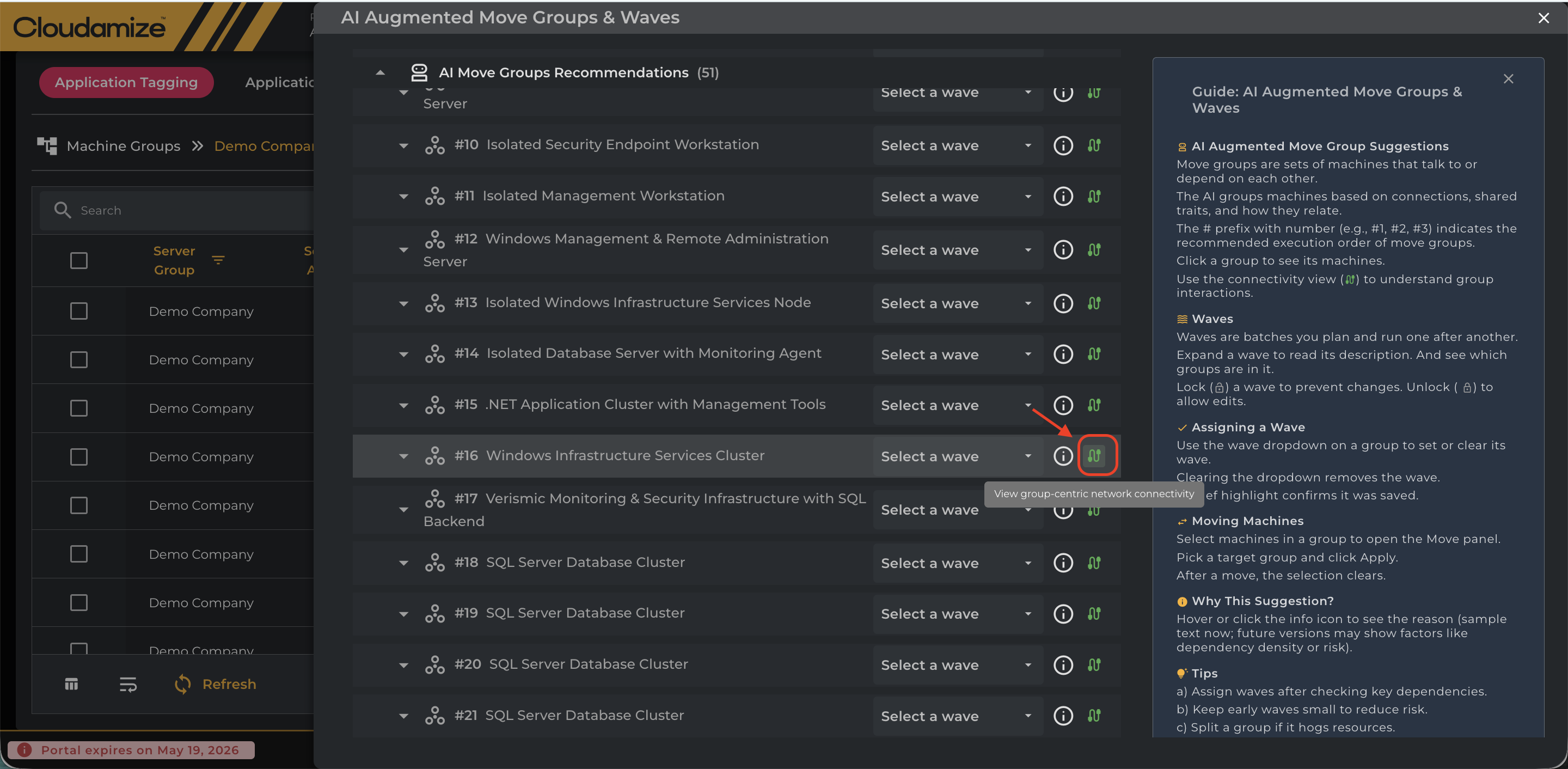Open connectivity view for #16 Windows Infrastructure Services Cluster

tap(1094, 455)
